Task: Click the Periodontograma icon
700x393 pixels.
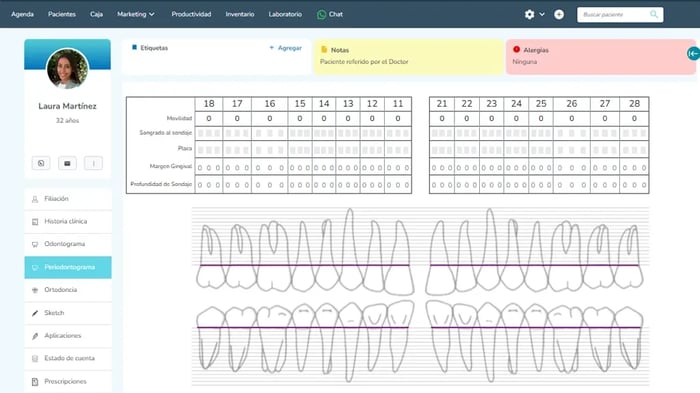Action: point(35,268)
